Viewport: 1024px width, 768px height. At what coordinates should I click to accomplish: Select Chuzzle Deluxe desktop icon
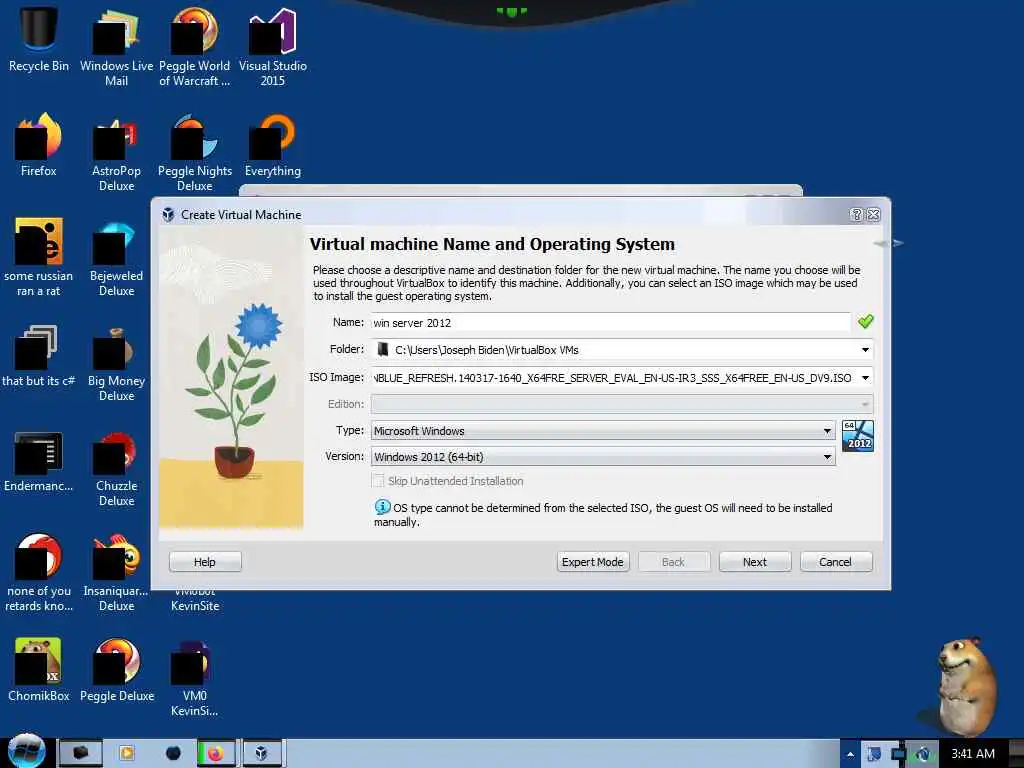116,468
